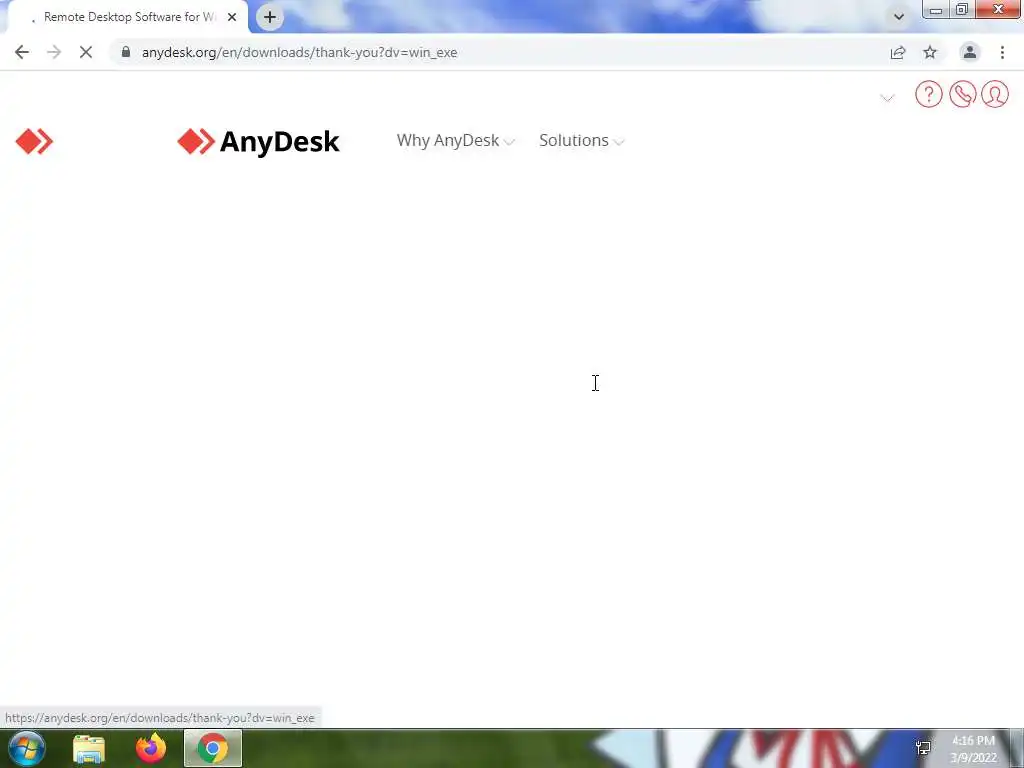This screenshot has height=768, width=1024.
Task: Launch Firefox from taskbar
Action: click(x=151, y=748)
